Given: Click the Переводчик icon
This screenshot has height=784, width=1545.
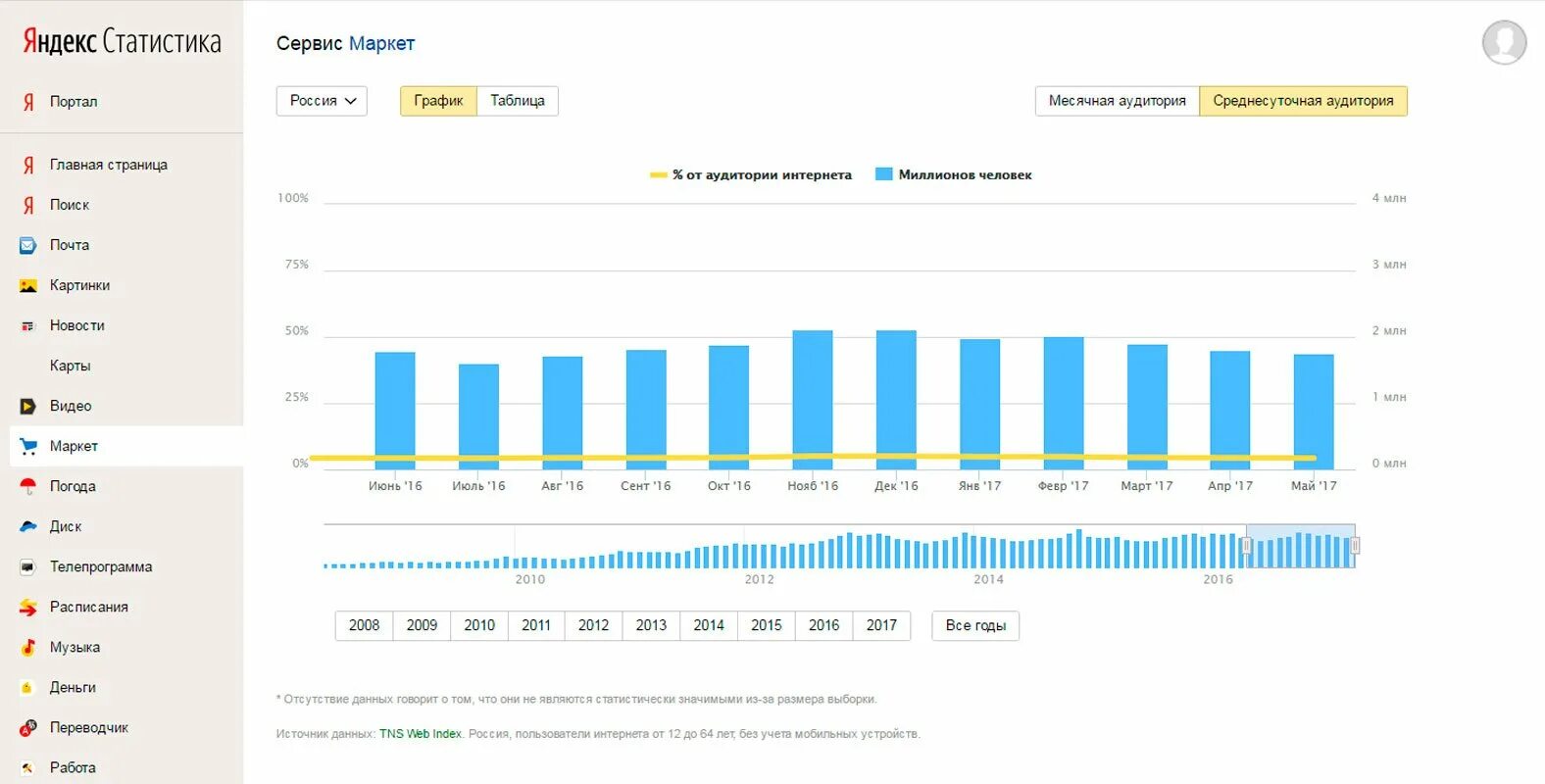Looking at the screenshot, I should coord(28,728).
